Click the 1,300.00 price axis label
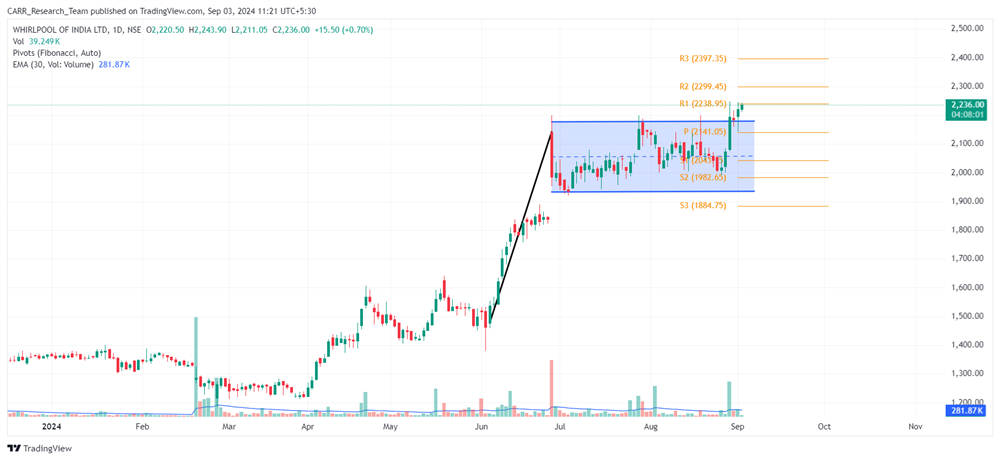 [969, 373]
